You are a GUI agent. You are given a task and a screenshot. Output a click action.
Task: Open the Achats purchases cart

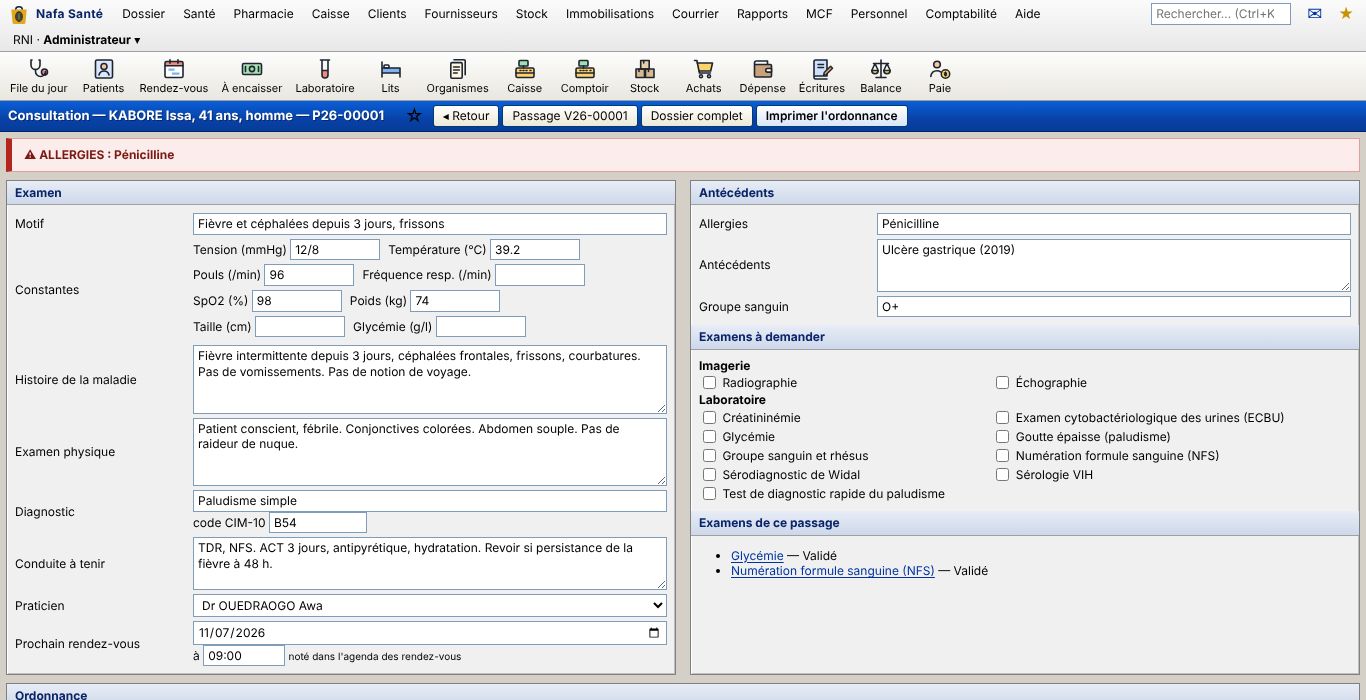click(x=704, y=76)
